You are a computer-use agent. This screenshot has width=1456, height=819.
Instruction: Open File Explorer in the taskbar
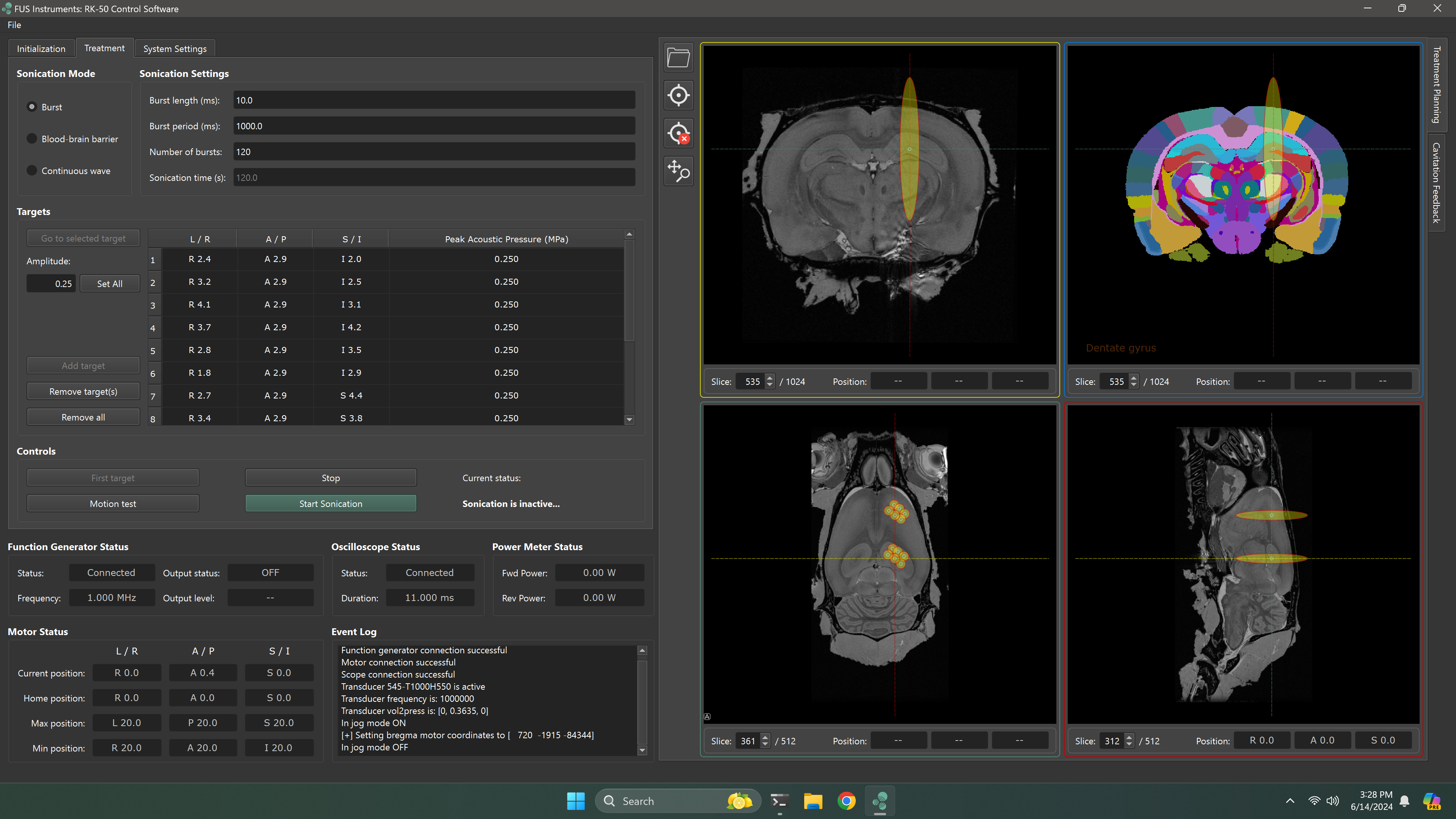click(813, 801)
